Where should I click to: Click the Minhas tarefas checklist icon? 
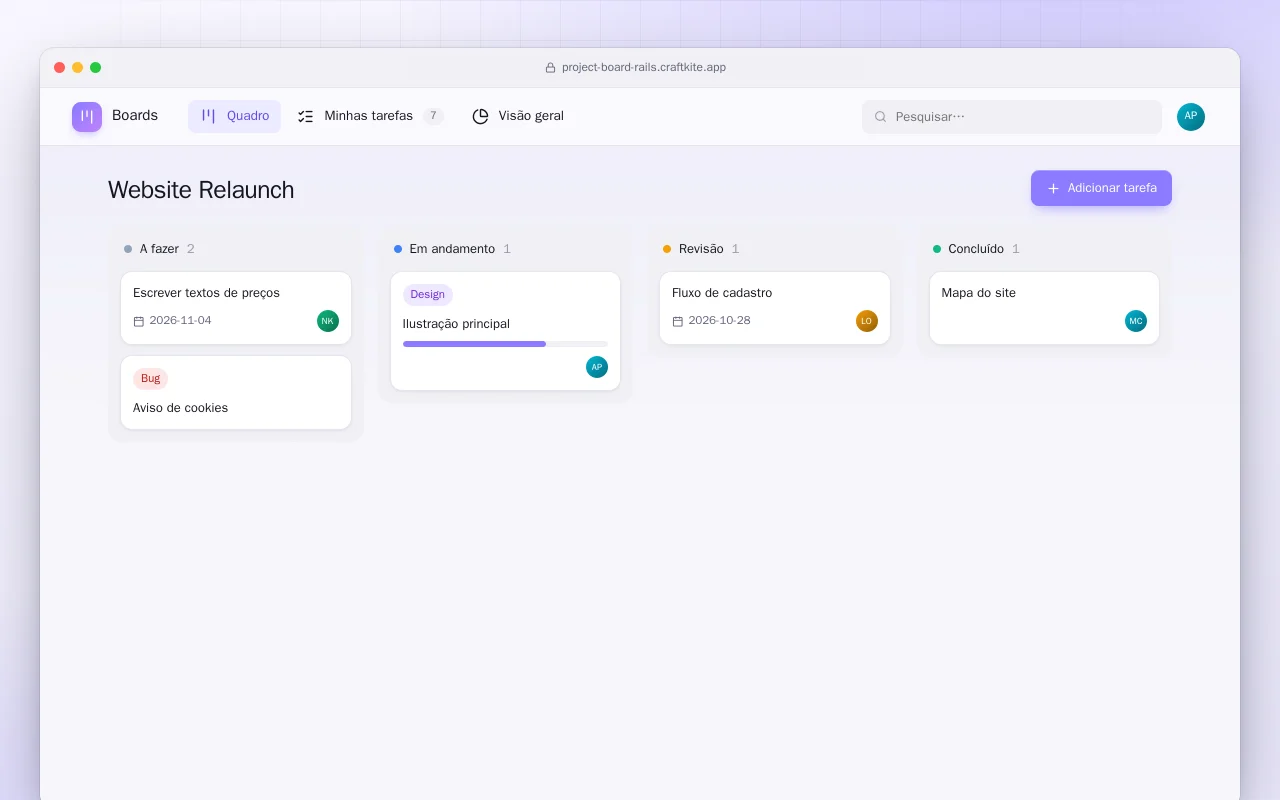306,116
